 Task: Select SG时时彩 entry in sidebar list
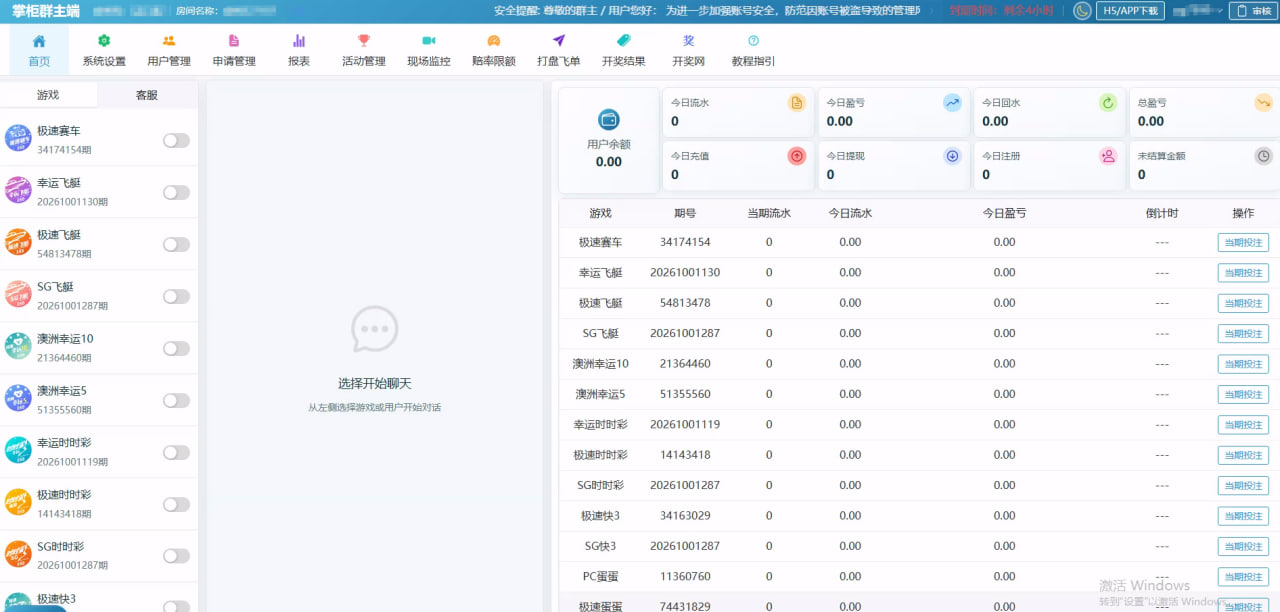[x=99, y=556]
